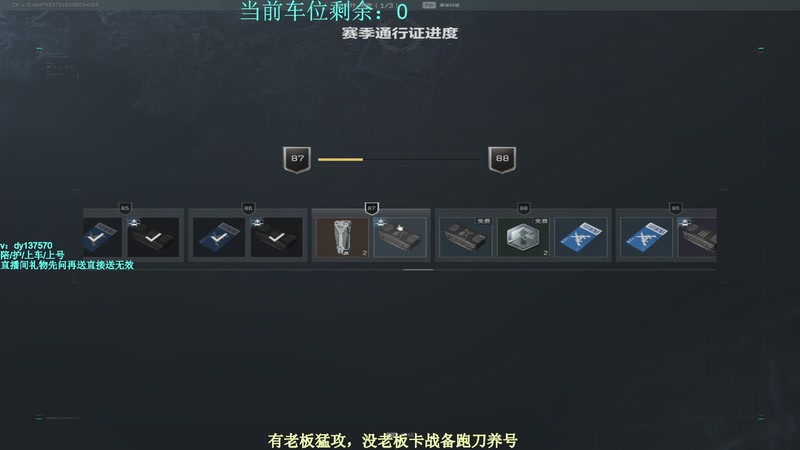Select the claimed blue ticket in tier 86
This screenshot has width=800, height=450.
click(219, 237)
